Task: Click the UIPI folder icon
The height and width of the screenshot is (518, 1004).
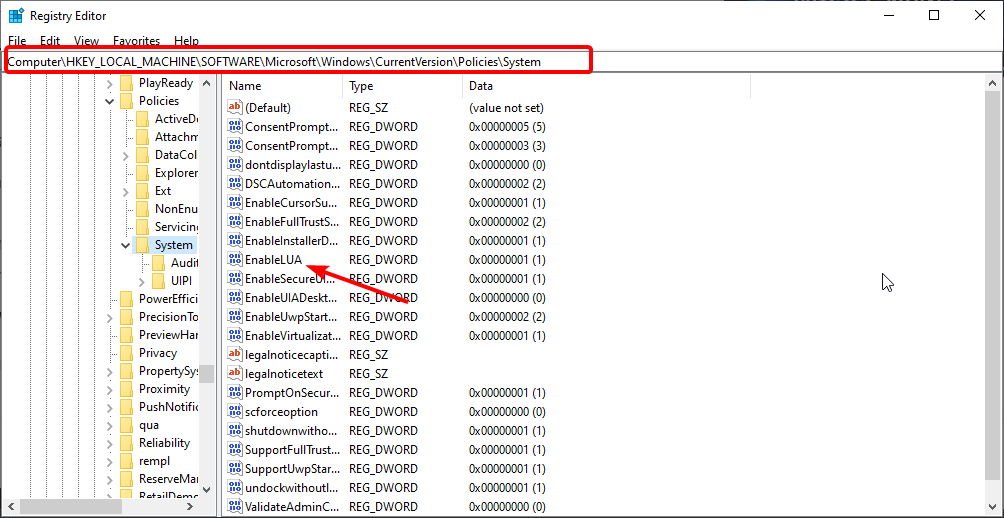Action: point(158,280)
